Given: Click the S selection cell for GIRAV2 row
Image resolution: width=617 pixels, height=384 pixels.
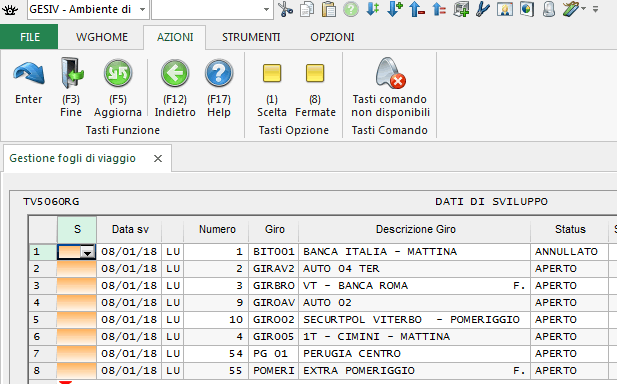Looking at the screenshot, I should coord(77,269).
